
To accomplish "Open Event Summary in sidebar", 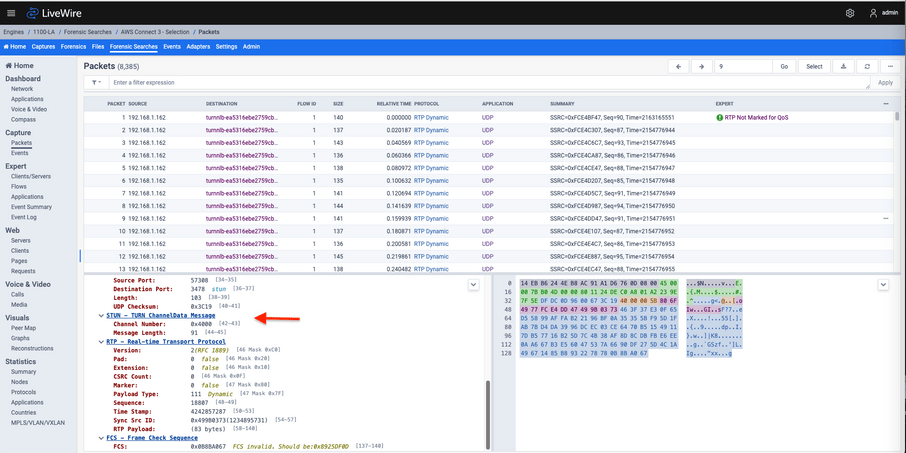I will tap(31, 207).
